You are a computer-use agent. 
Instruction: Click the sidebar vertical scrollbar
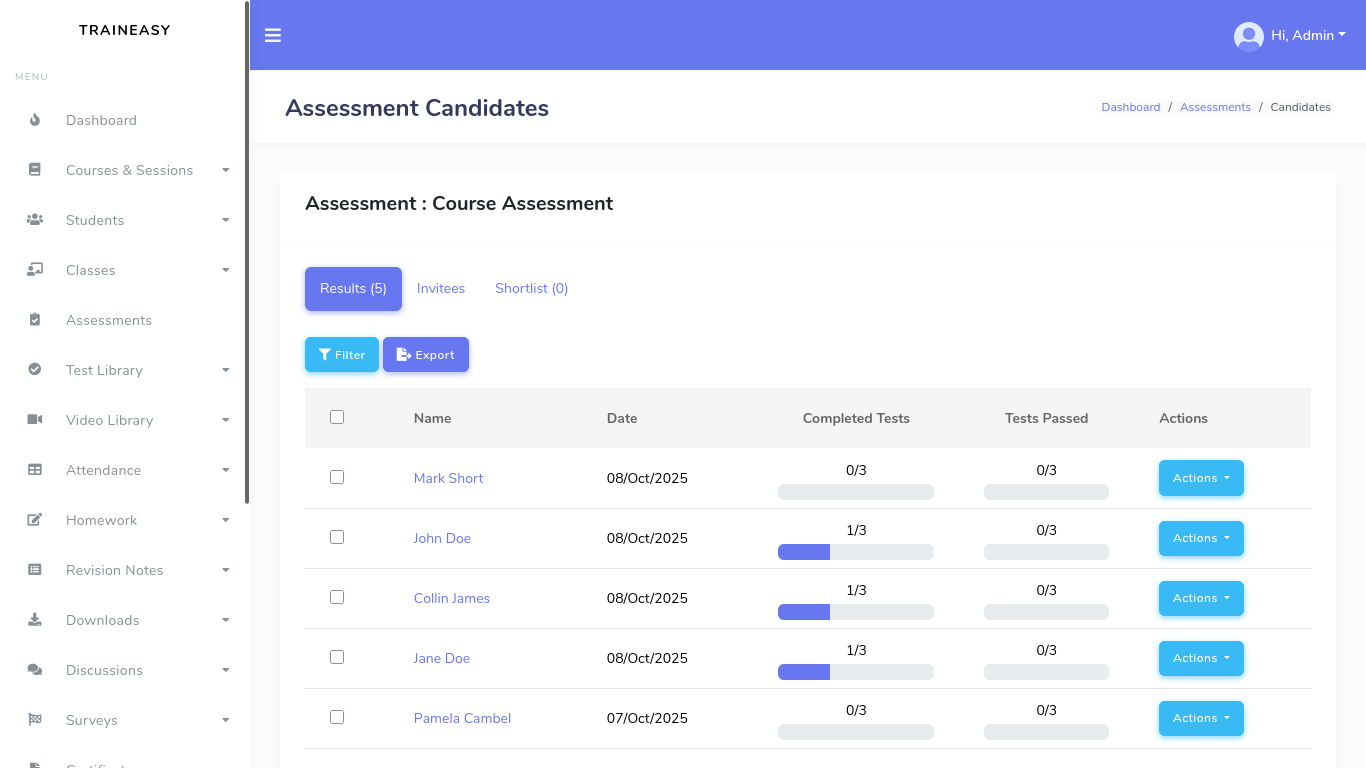(247, 250)
